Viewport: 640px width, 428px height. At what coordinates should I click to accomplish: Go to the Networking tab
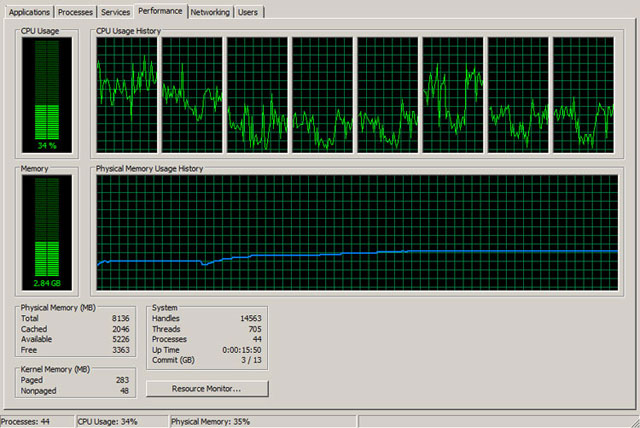(x=210, y=12)
